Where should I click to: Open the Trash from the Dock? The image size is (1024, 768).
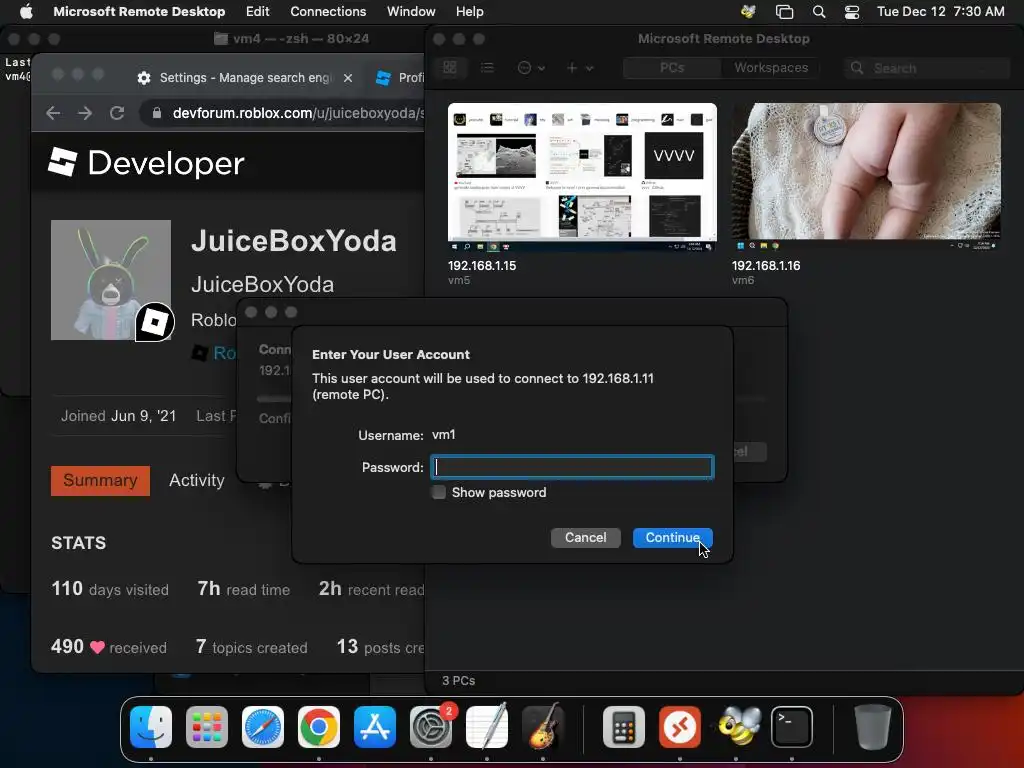click(x=872, y=727)
